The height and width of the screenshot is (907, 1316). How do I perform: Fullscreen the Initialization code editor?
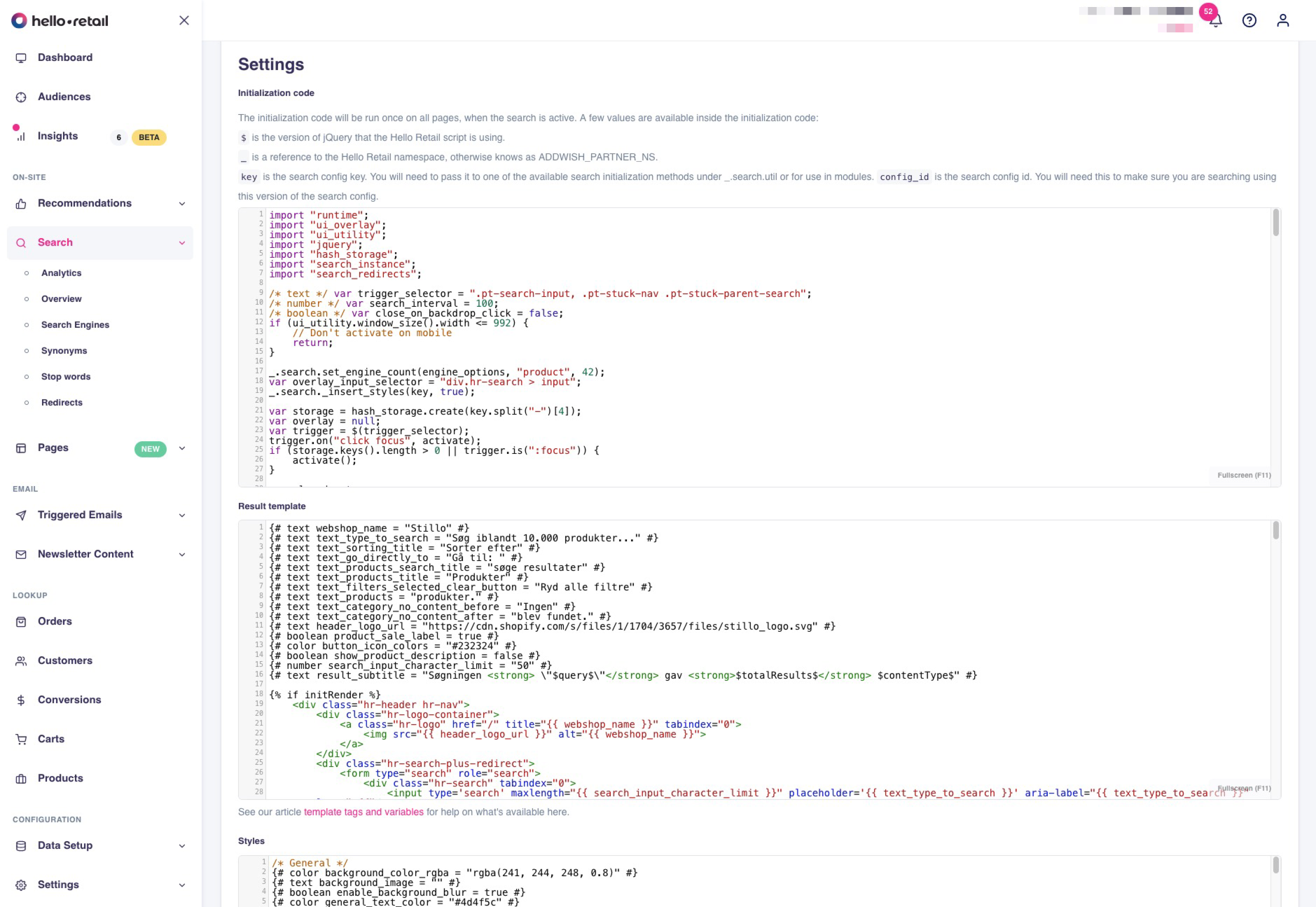pyautogui.click(x=1244, y=476)
